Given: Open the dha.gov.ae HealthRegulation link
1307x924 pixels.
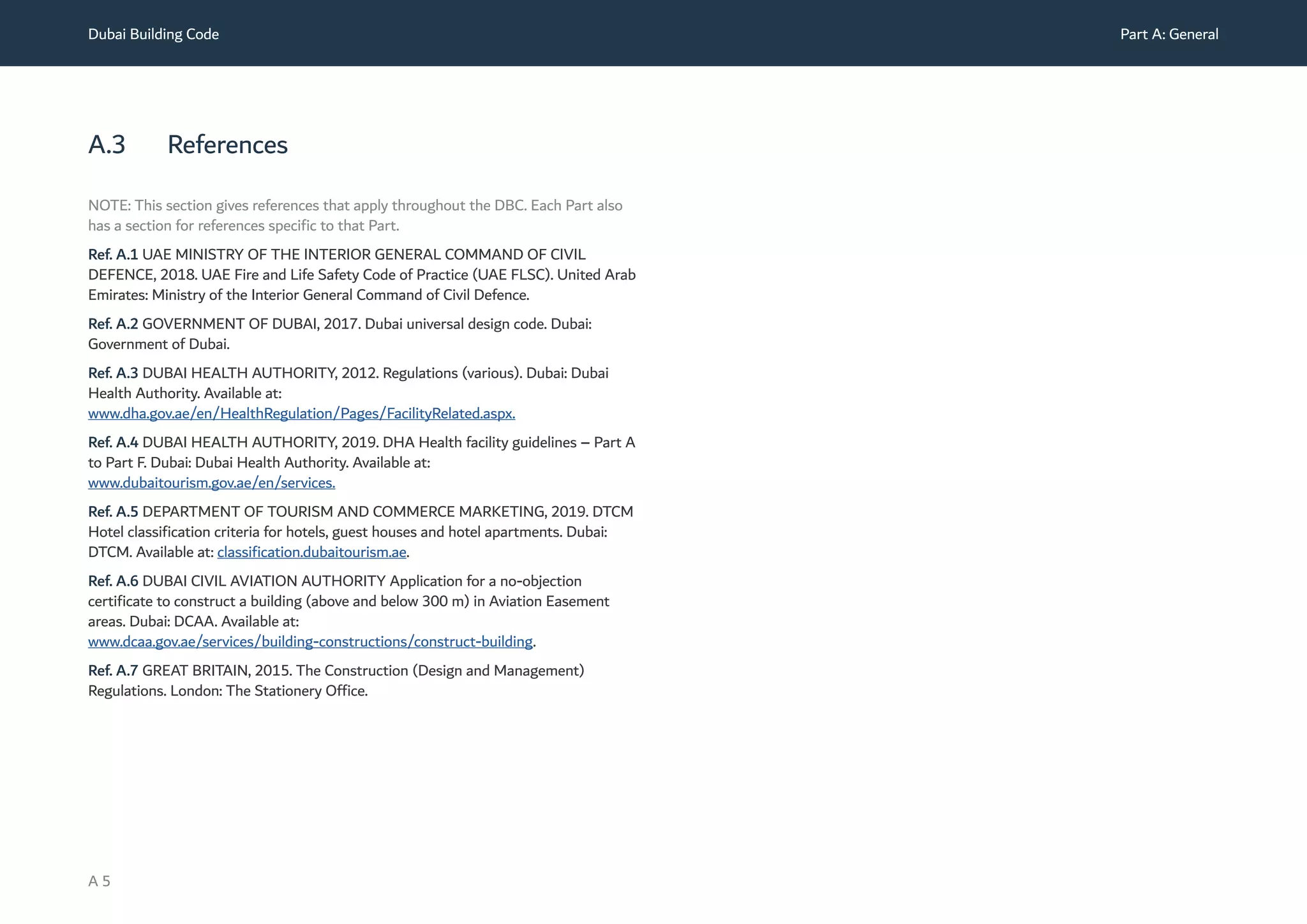Looking at the screenshot, I should pos(301,414).
